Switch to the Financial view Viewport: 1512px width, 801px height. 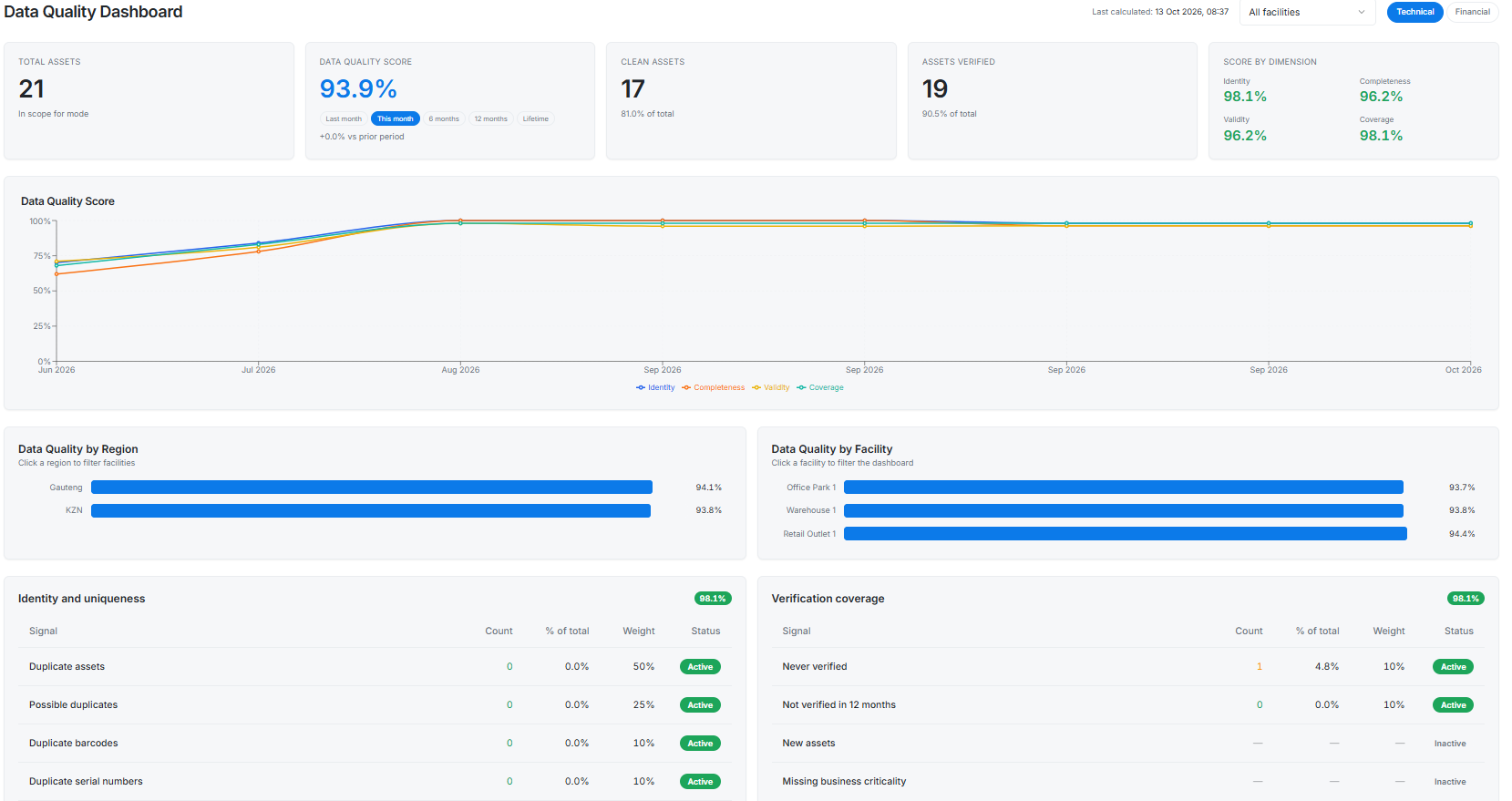tap(1472, 12)
